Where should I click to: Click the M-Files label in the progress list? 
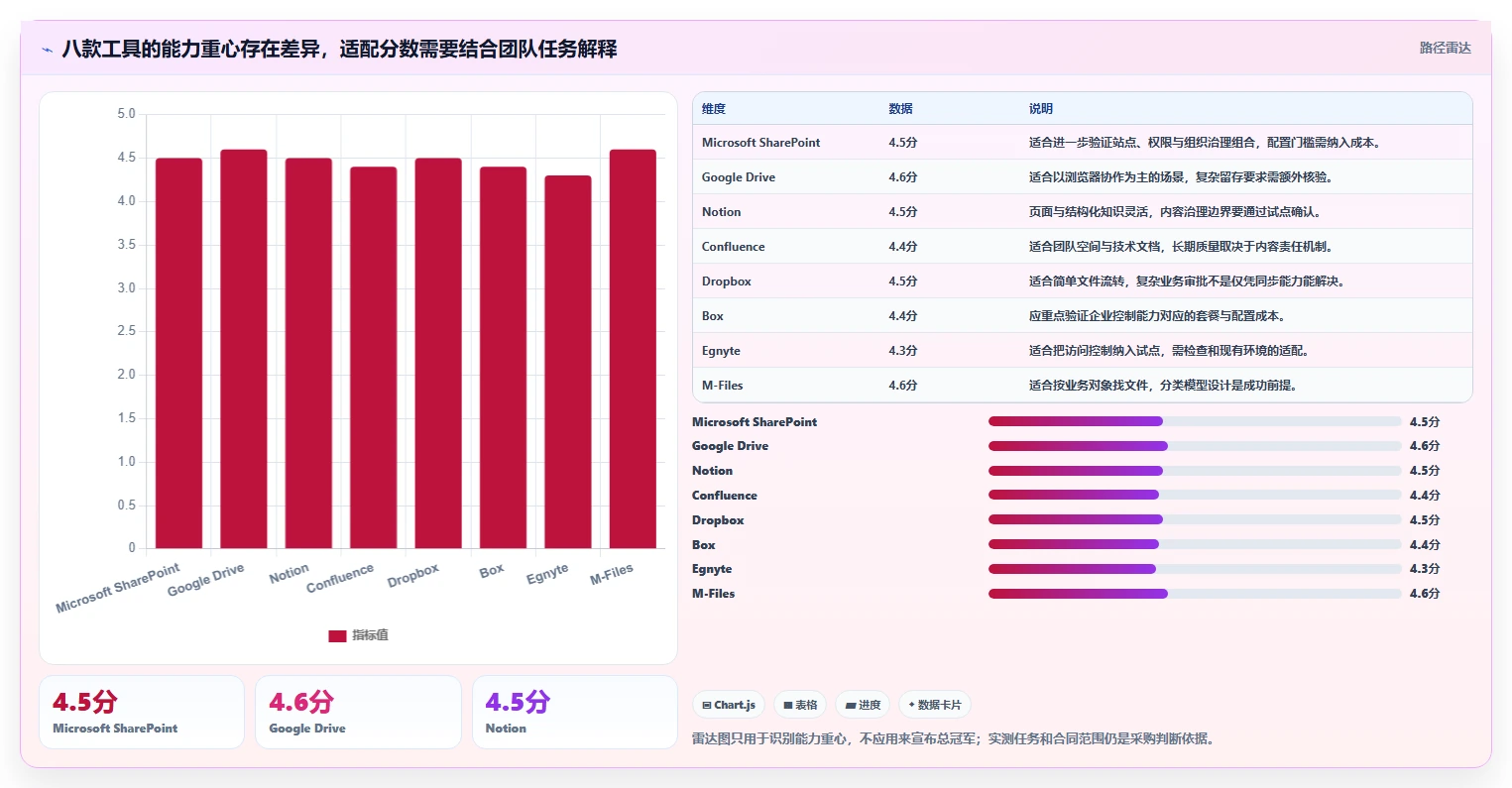pyautogui.click(x=714, y=594)
